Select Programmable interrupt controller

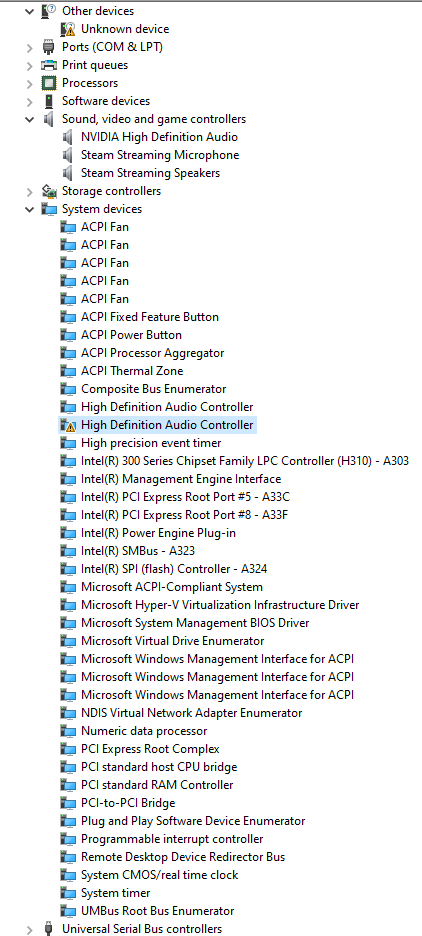point(172,839)
